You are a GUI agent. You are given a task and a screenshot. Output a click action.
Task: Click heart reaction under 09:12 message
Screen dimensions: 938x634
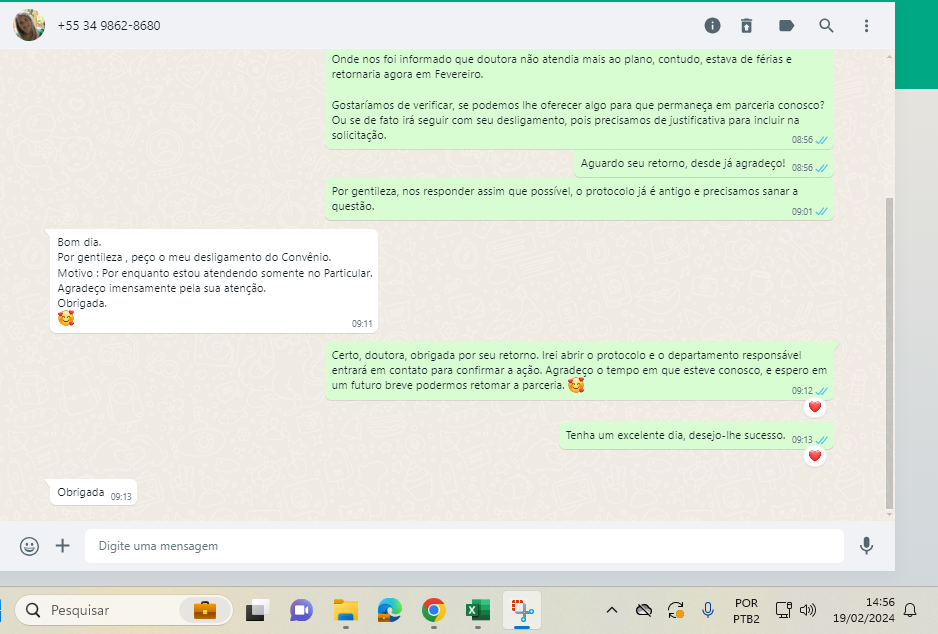click(815, 407)
